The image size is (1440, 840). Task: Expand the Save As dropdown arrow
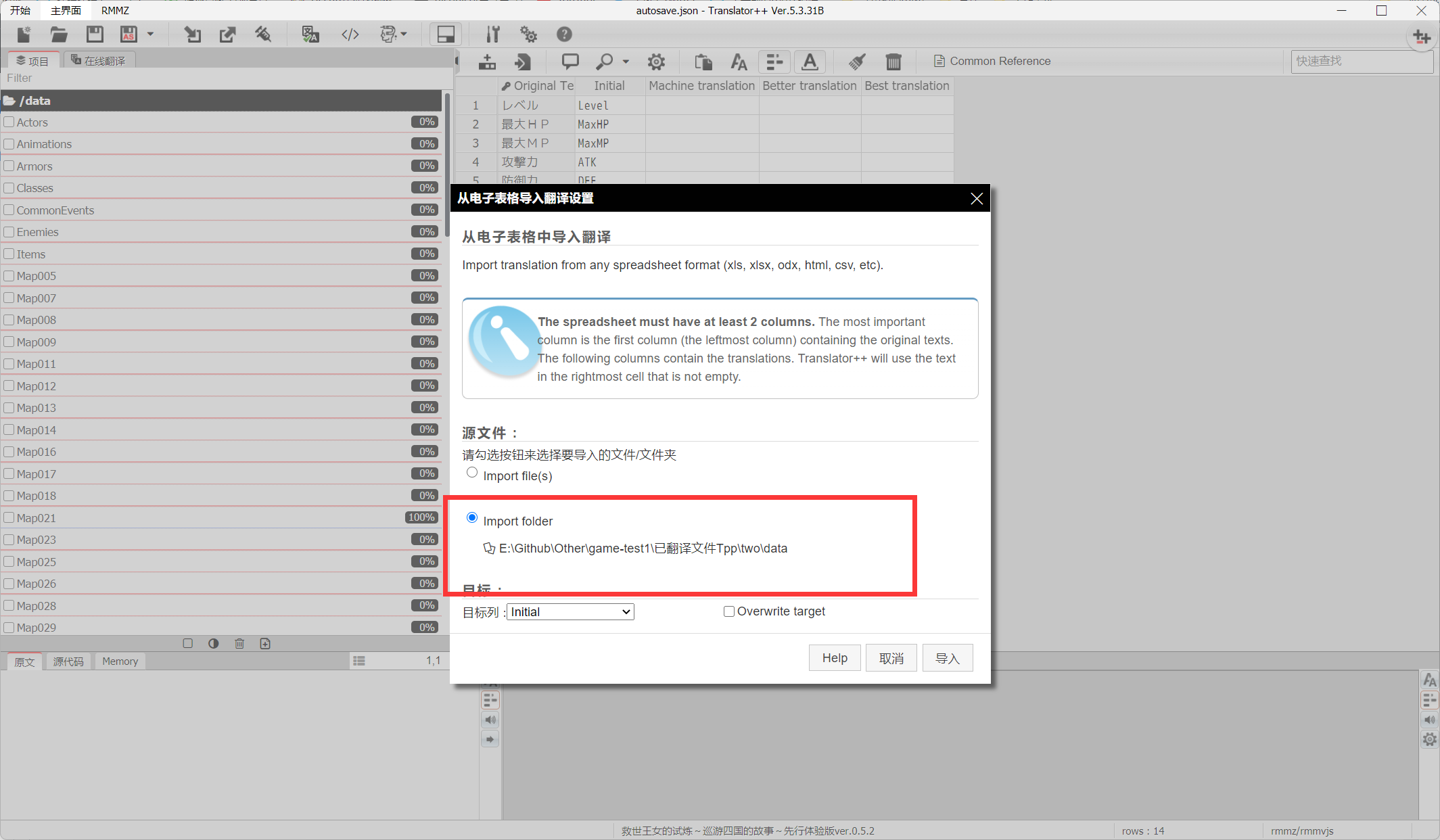(x=151, y=34)
